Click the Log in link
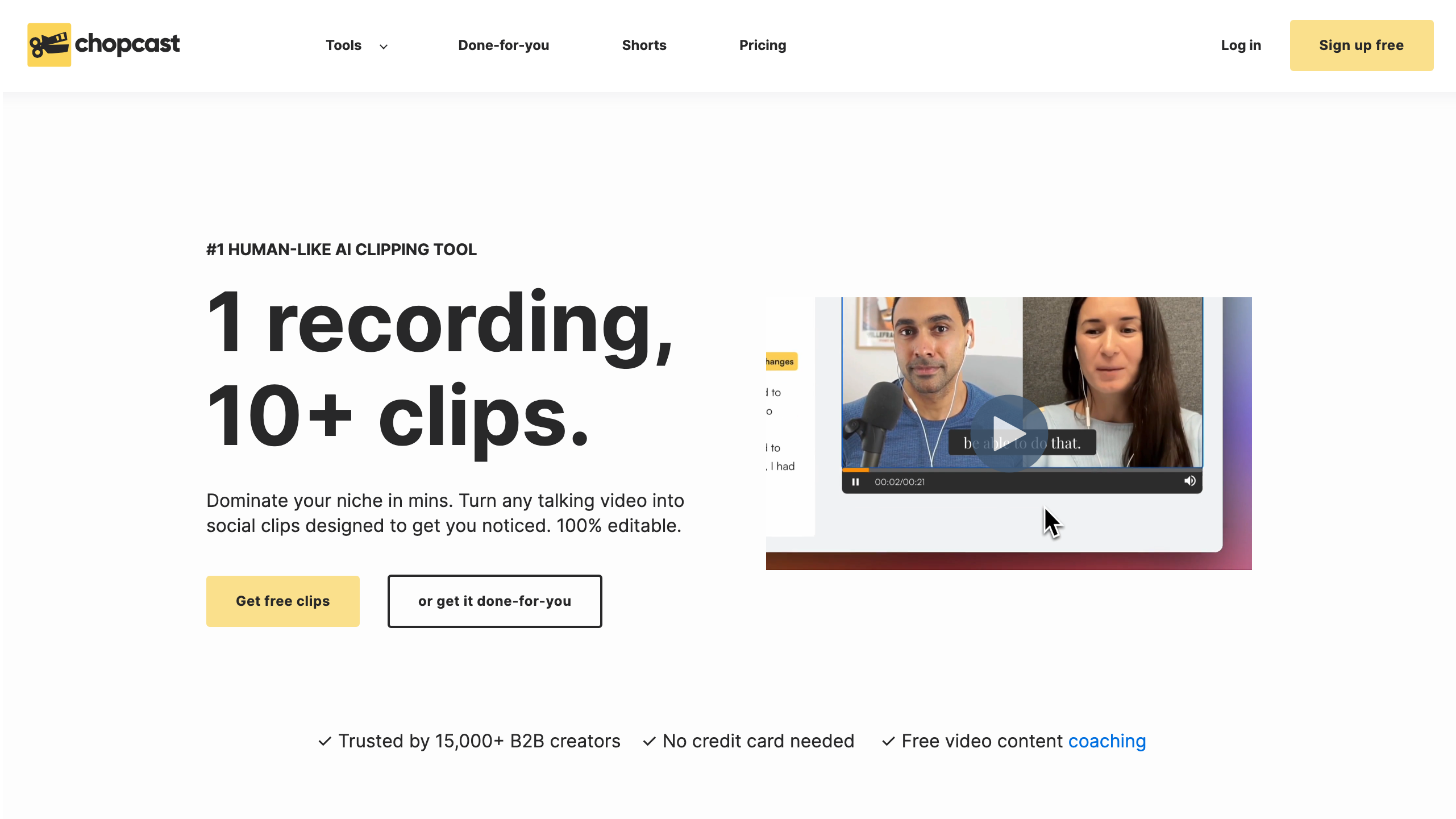Screen dimensions: 1456x819 [x=1241, y=45]
